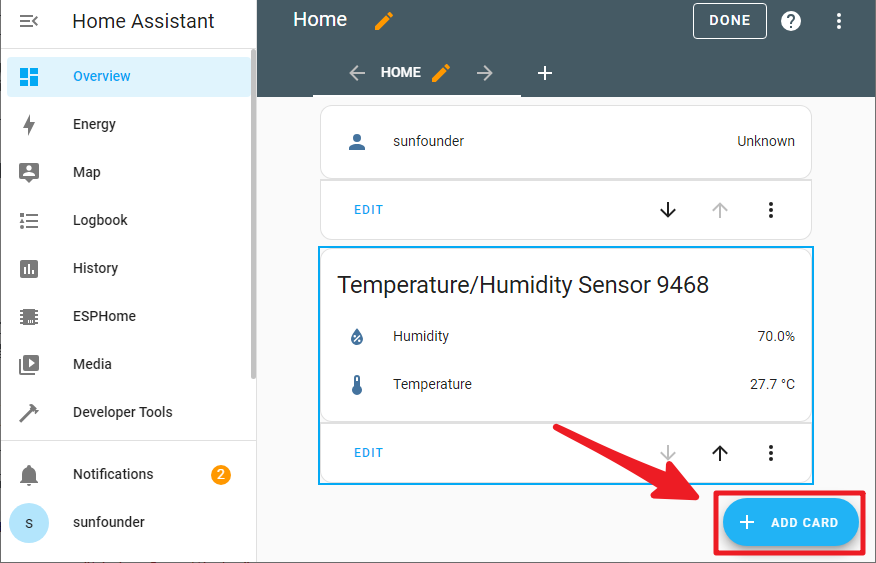This screenshot has width=876, height=563.
Task: Open Notifications
Action: tap(128, 475)
